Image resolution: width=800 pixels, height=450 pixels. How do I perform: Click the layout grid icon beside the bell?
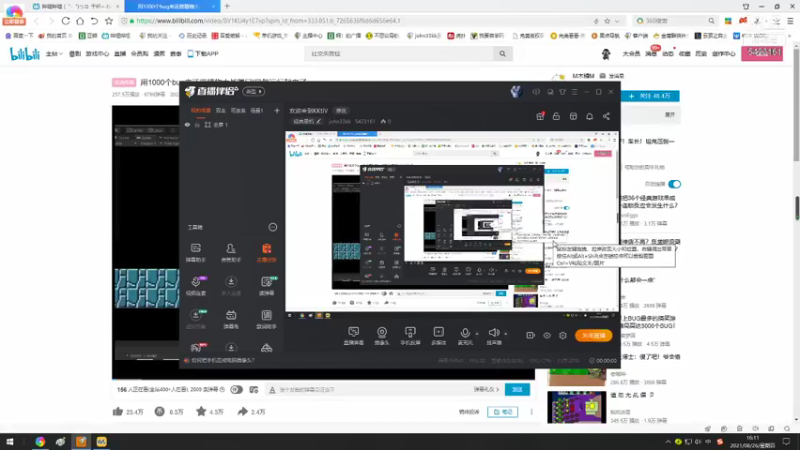pos(573,116)
